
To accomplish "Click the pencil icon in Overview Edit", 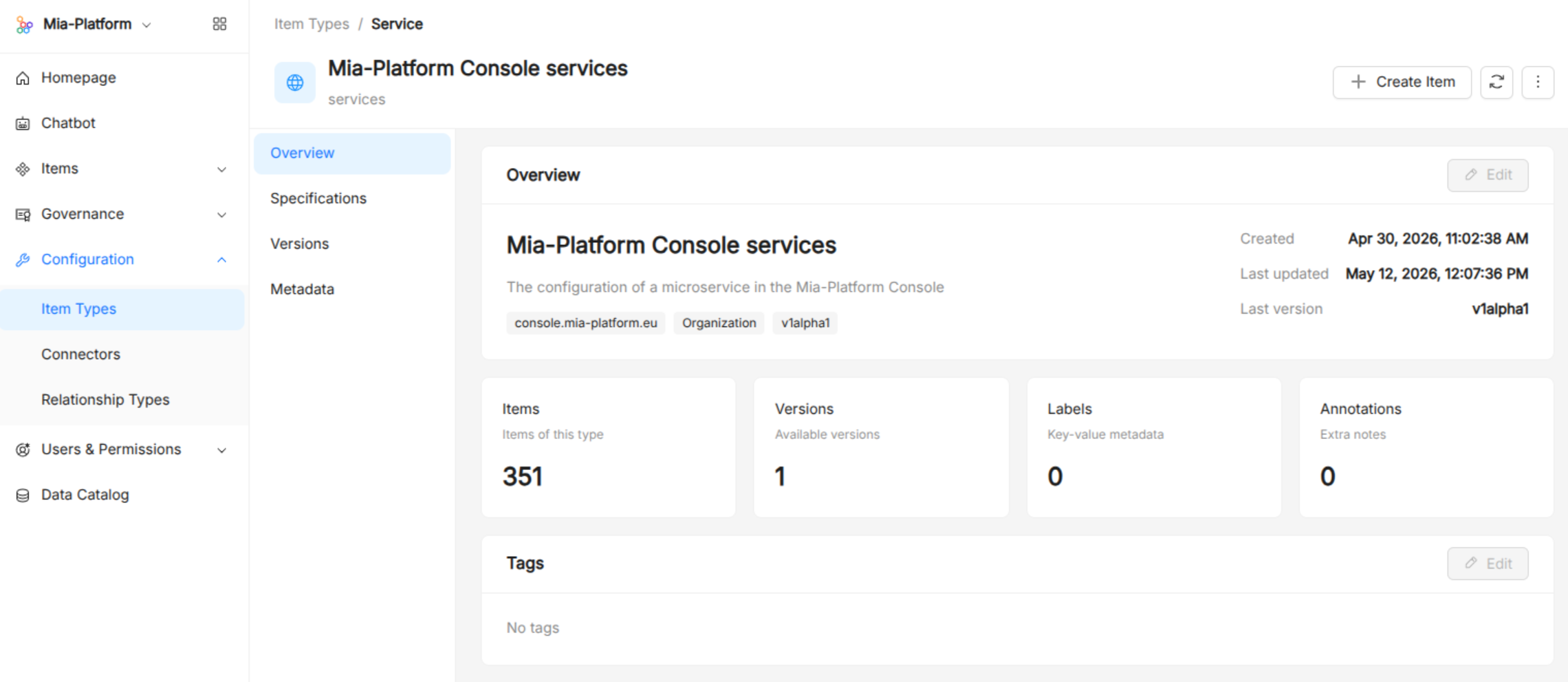I will pyautogui.click(x=1471, y=175).
